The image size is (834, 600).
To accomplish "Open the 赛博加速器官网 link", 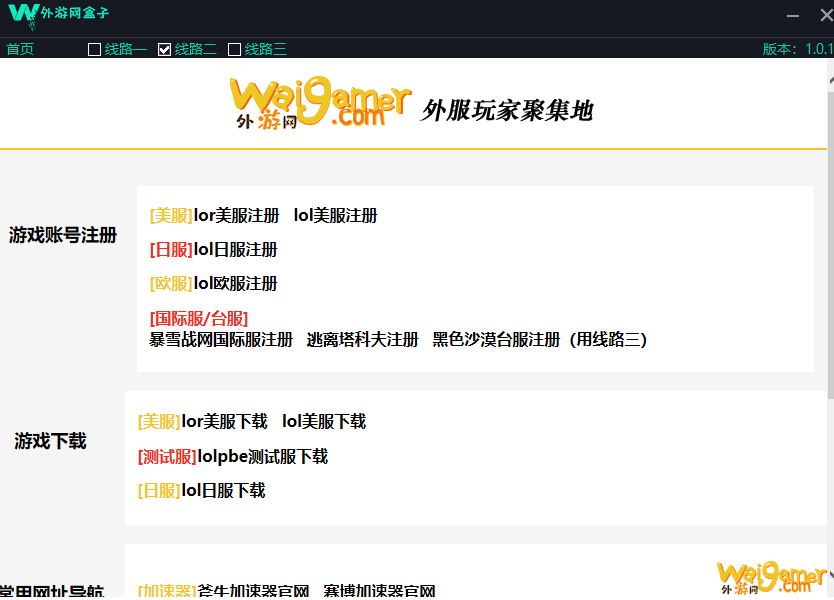I will pyautogui.click(x=379, y=590).
